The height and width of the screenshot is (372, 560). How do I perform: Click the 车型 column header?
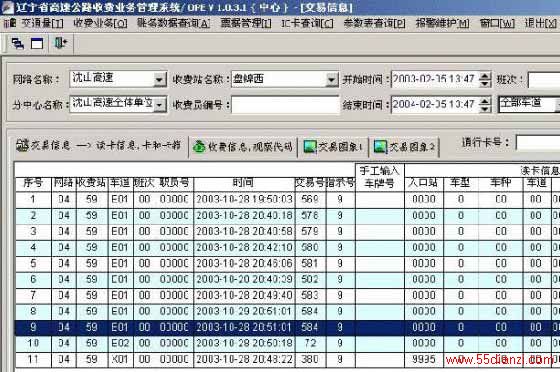pos(460,183)
